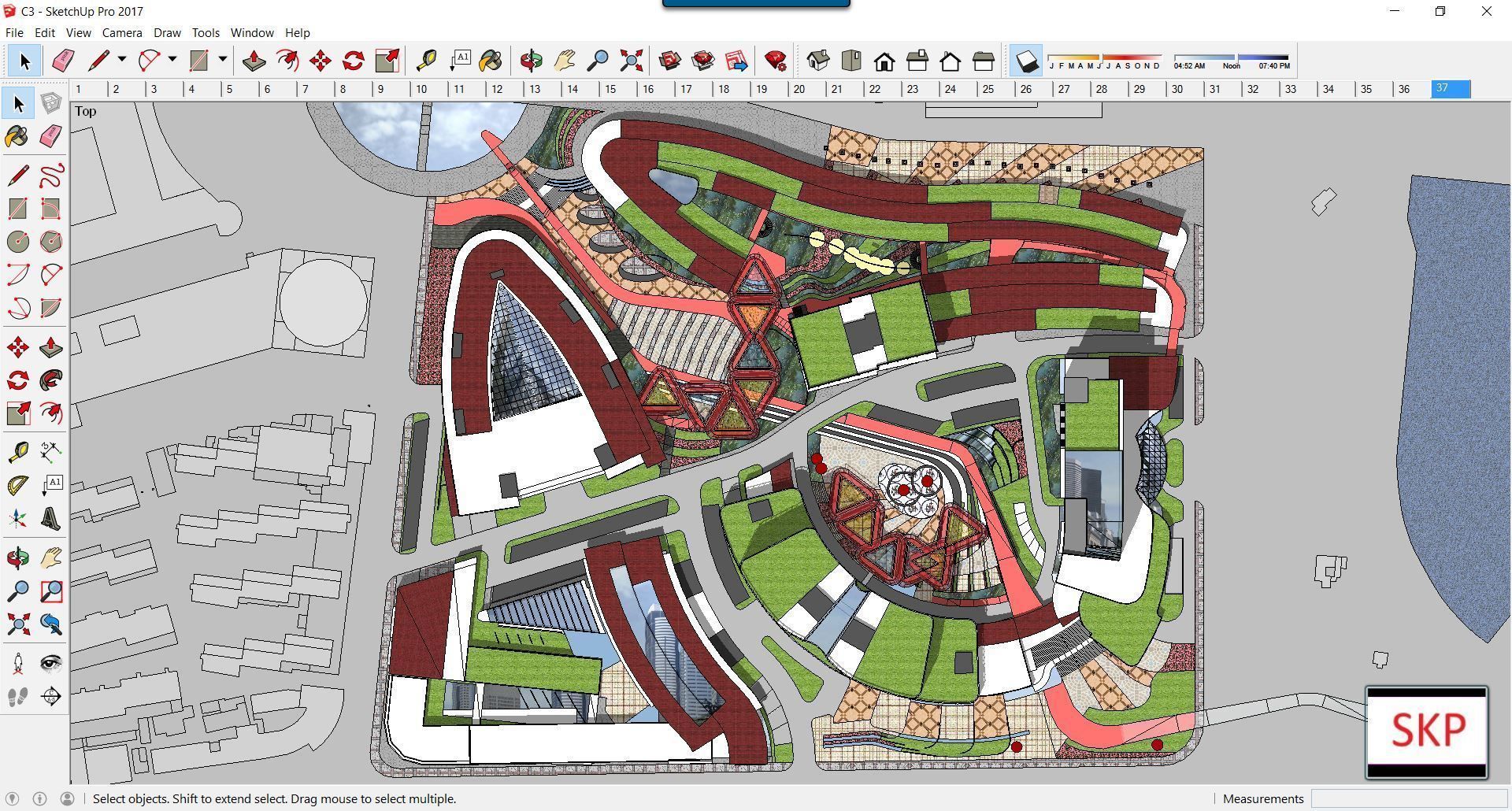Click Send to LayOut icon
Viewport: 1512px width, 811px height.
(x=736, y=61)
